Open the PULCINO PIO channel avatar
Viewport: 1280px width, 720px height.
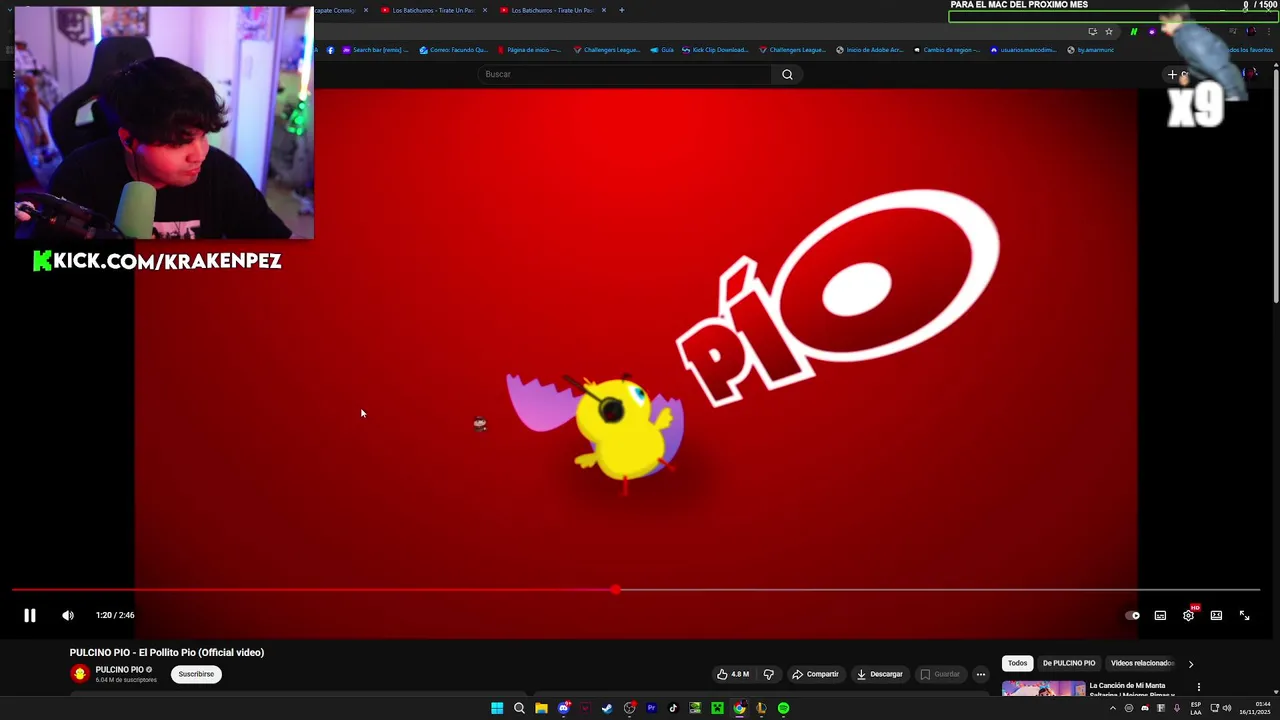[x=80, y=673]
